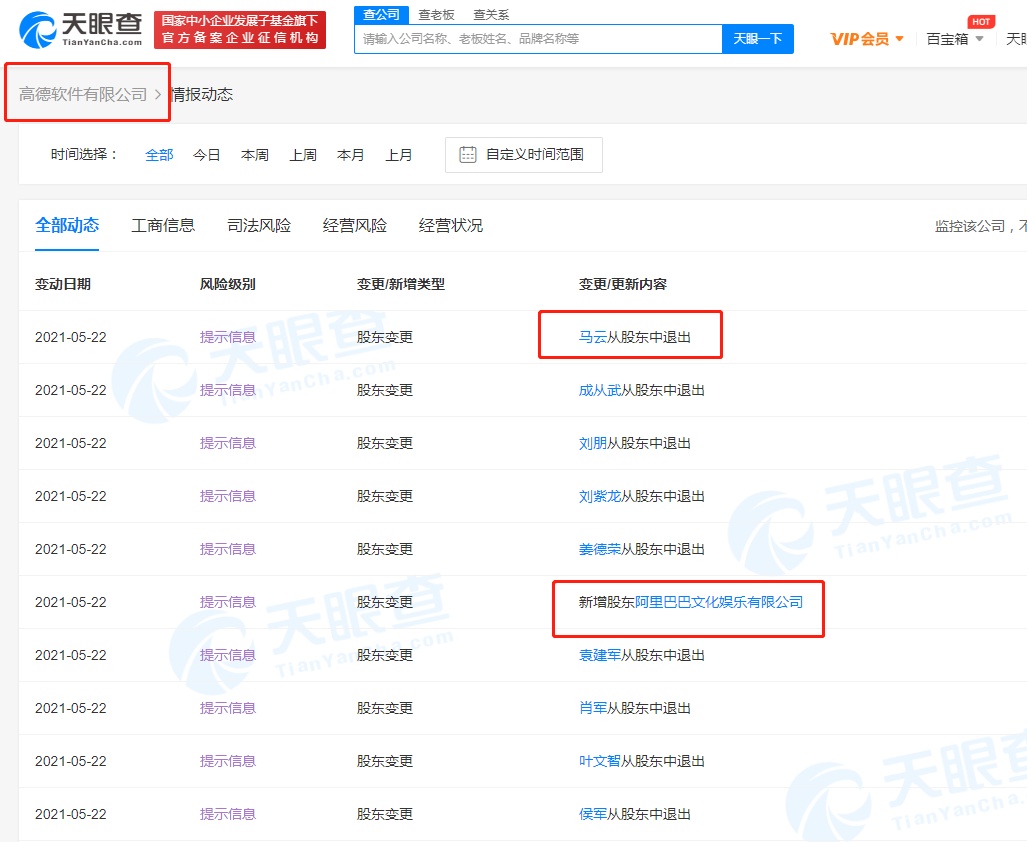Click 股东变更 in the 肖军 row
Image resolution: width=1027 pixels, height=842 pixels.
(385, 708)
